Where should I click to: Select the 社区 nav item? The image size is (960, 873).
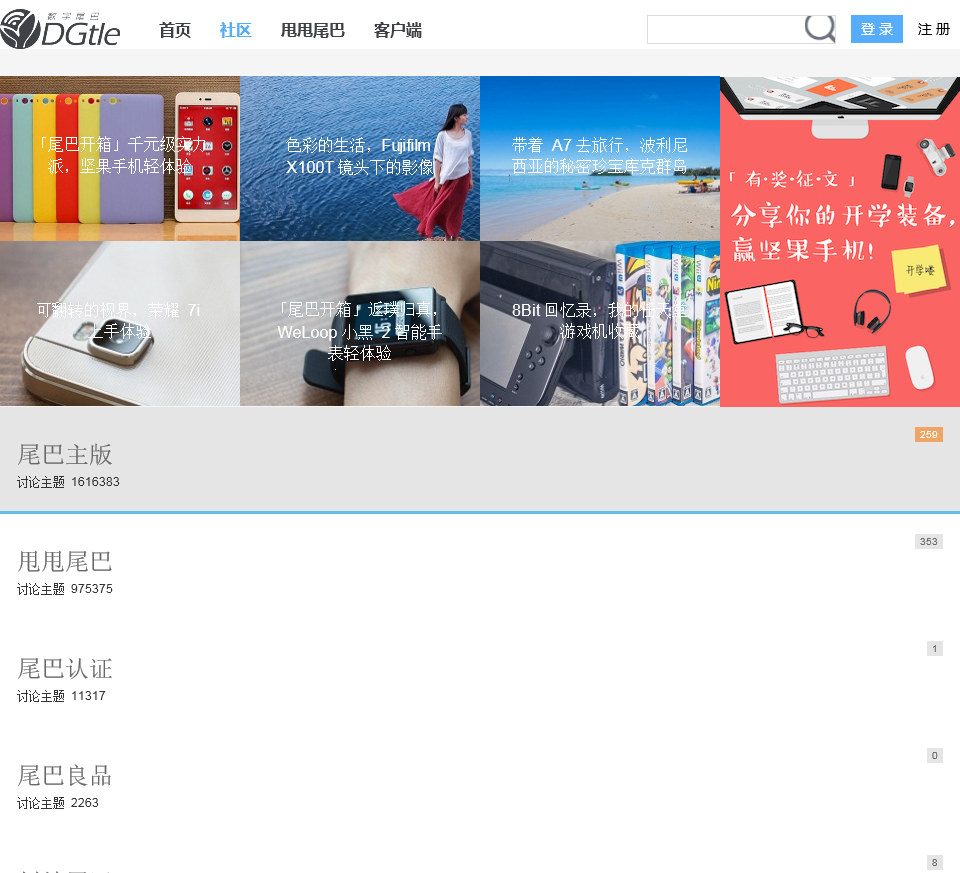[236, 30]
